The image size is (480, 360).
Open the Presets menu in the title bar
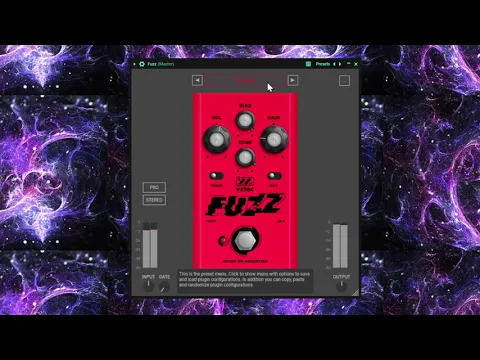(x=323, y=64)
